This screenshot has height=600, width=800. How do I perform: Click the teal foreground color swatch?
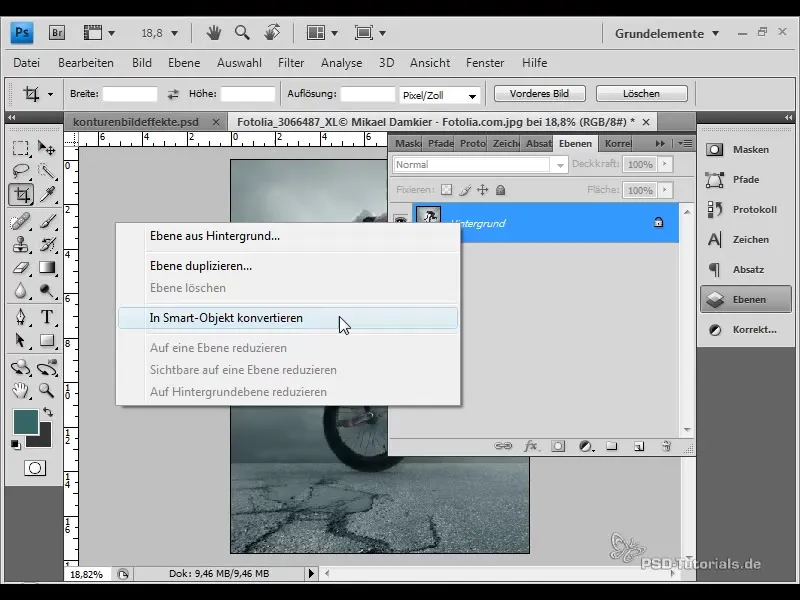point(25,421)
